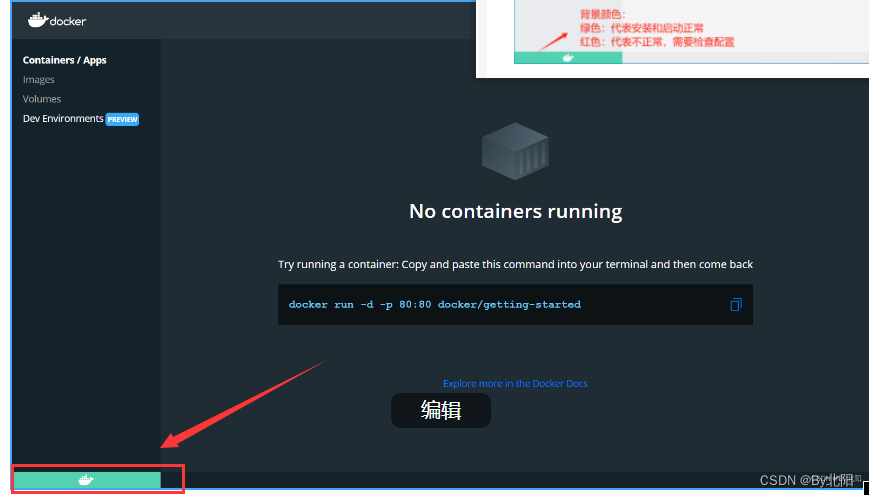
Task: Open the Images section
Action: pos(38,80)
